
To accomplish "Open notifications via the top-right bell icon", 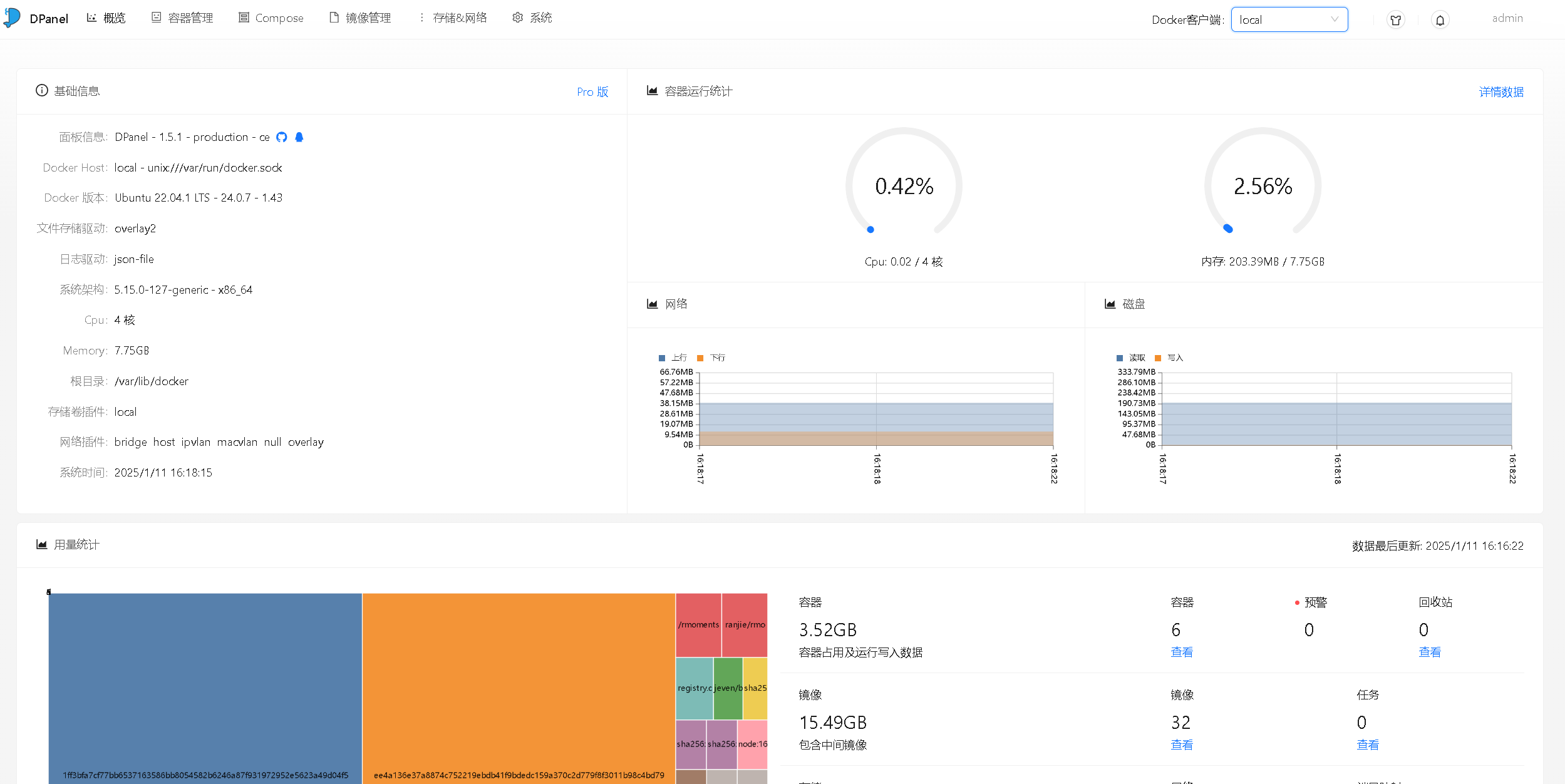I will [x=1439, y=19].
